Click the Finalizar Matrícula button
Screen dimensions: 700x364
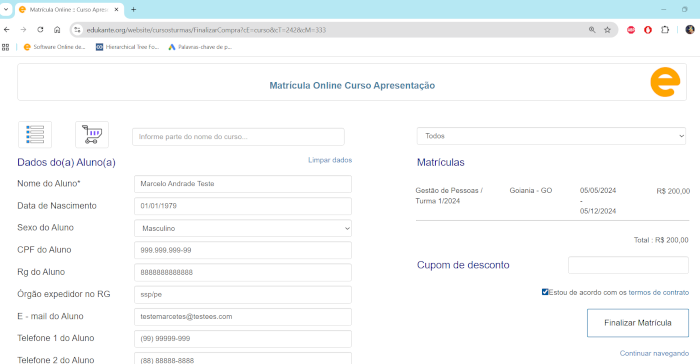[638, 323]
